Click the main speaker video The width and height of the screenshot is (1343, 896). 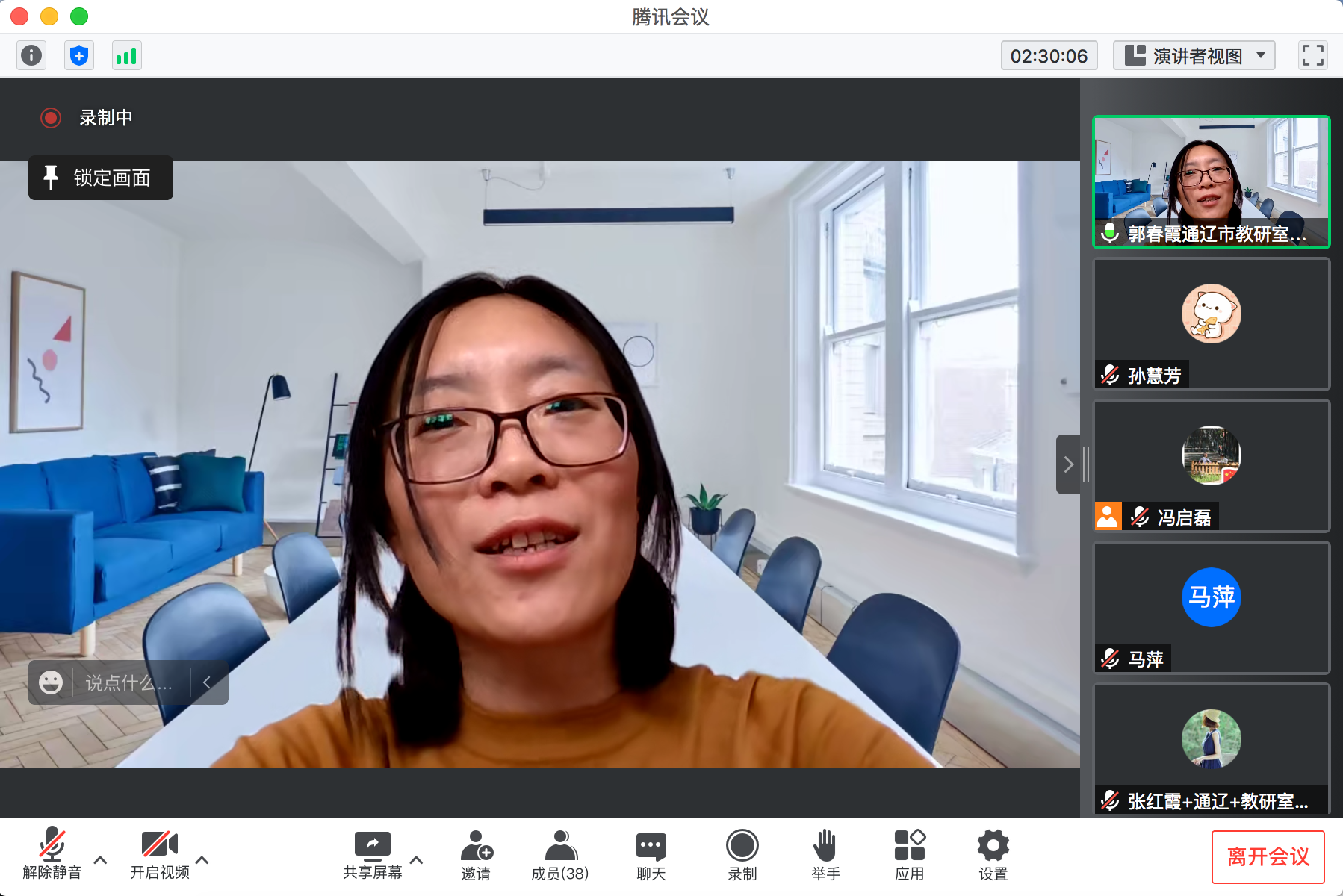point(539,464)
